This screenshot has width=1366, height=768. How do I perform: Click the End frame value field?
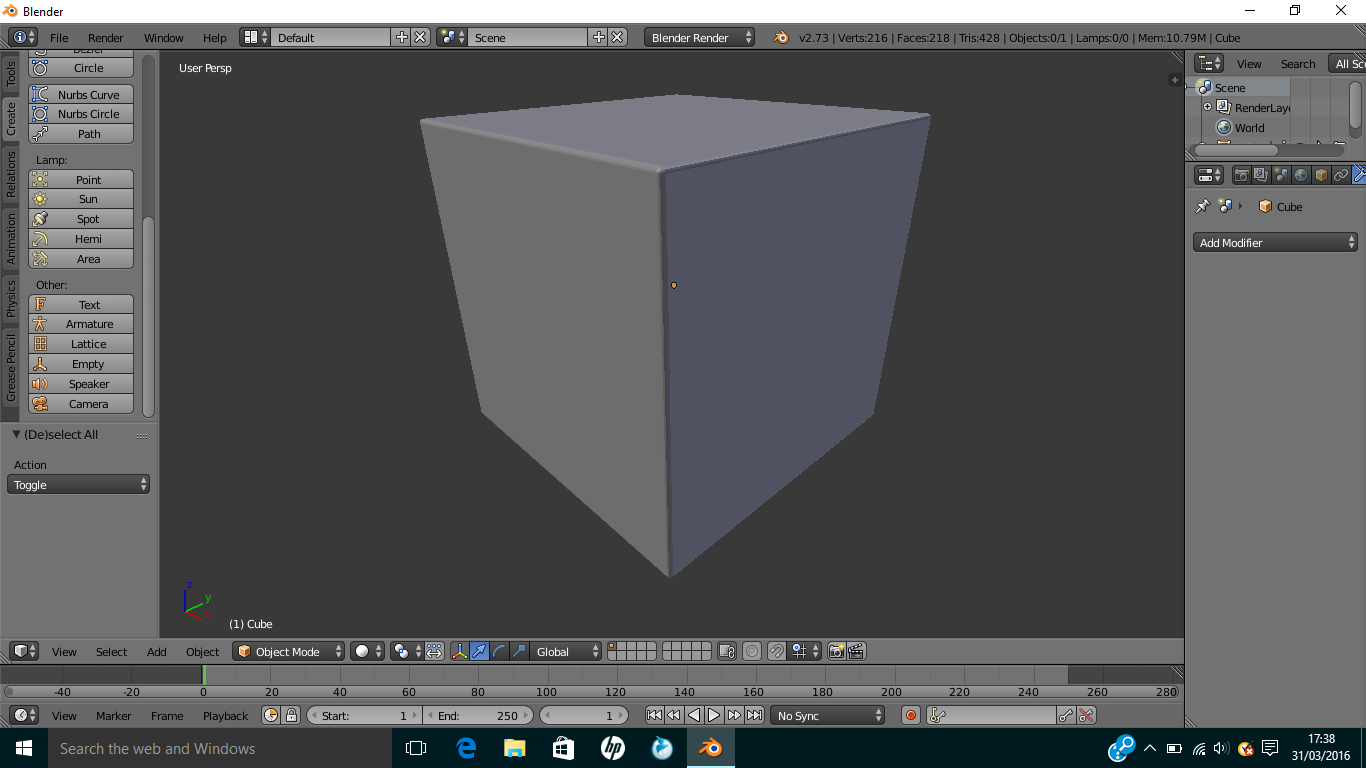tap(478, 715)
